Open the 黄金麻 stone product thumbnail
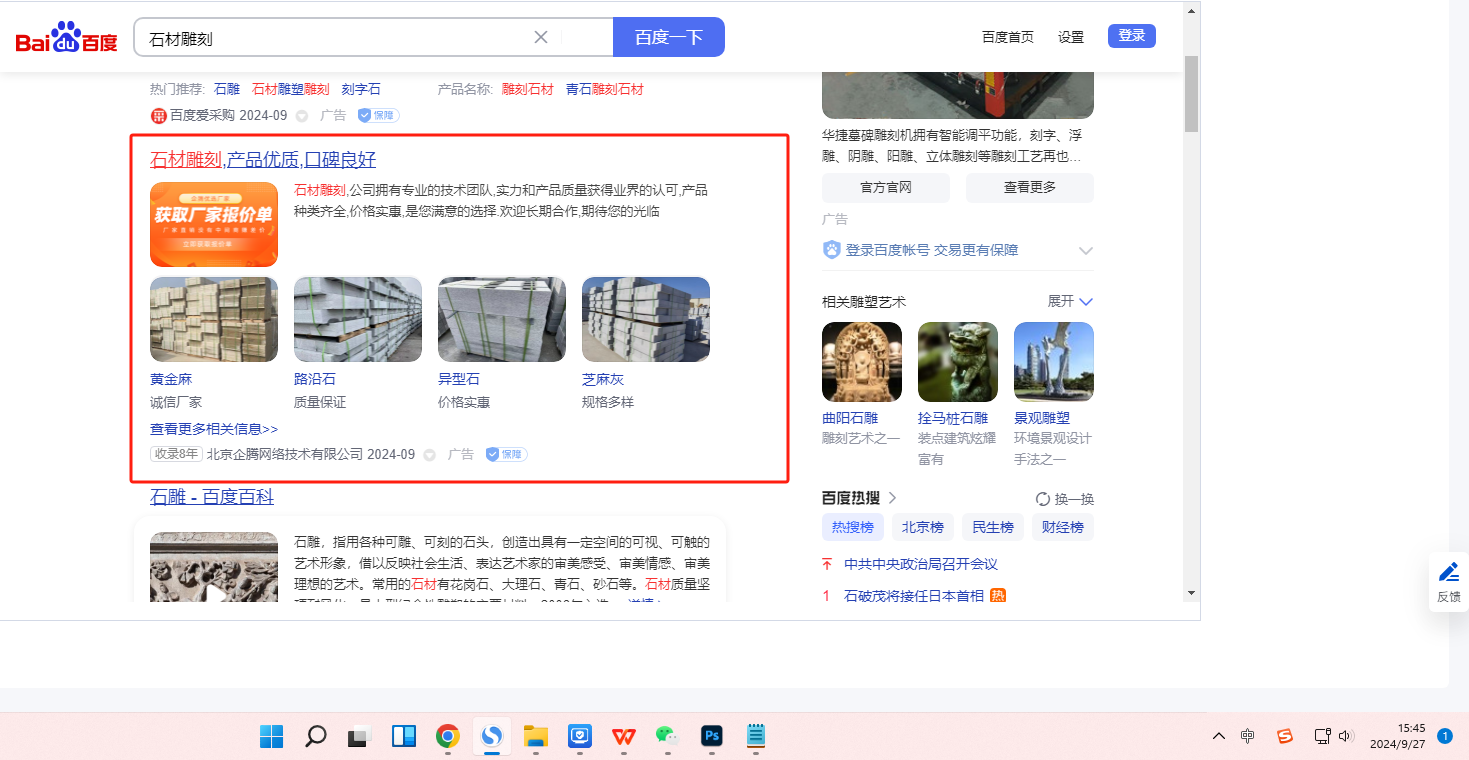This screenshot has width=1469, height=760. pos(214,320)
